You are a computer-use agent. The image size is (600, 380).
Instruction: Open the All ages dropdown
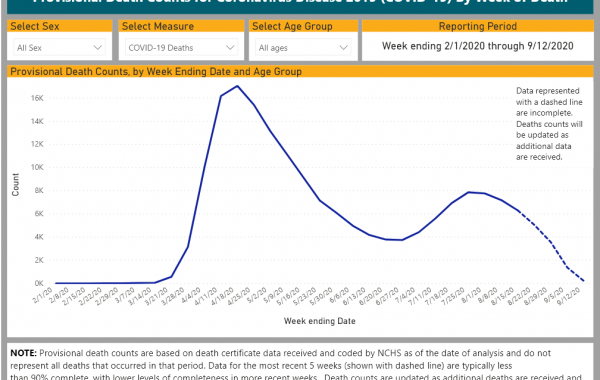(x=303, y=48)
